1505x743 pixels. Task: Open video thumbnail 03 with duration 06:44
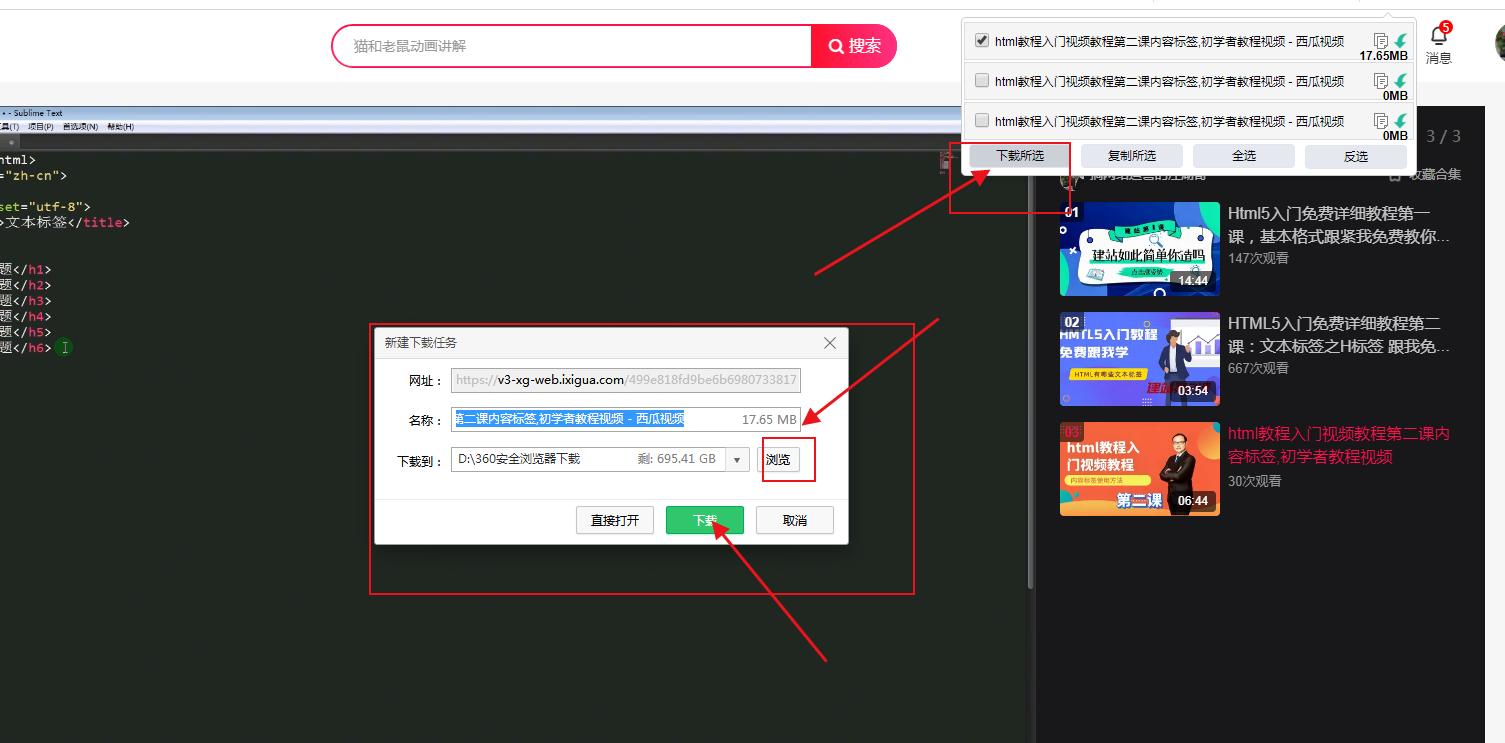click(1140, 469)
